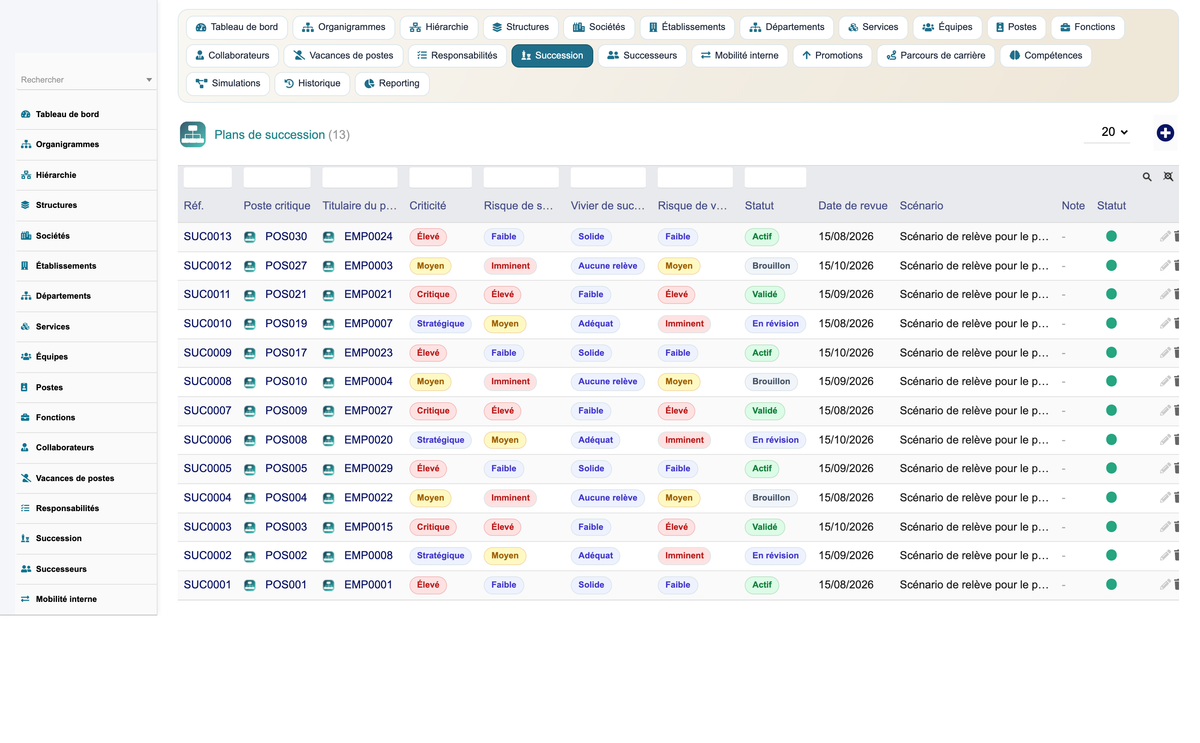Click the Stratégique badge in SUC0010 row
This screenshot has width=1200, height=743.
click(440, 324)
